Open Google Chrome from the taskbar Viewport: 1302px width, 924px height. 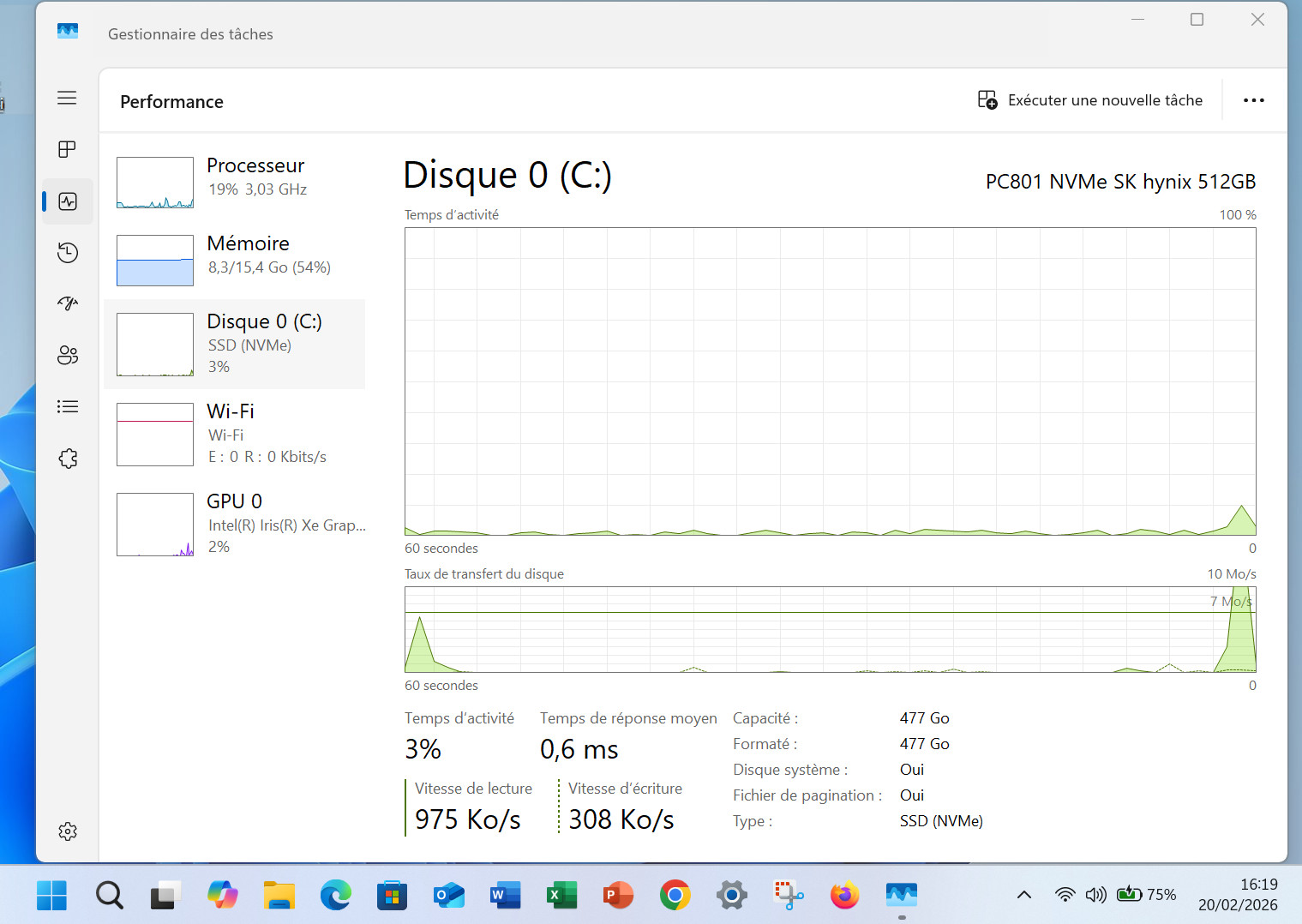(675, 896)
